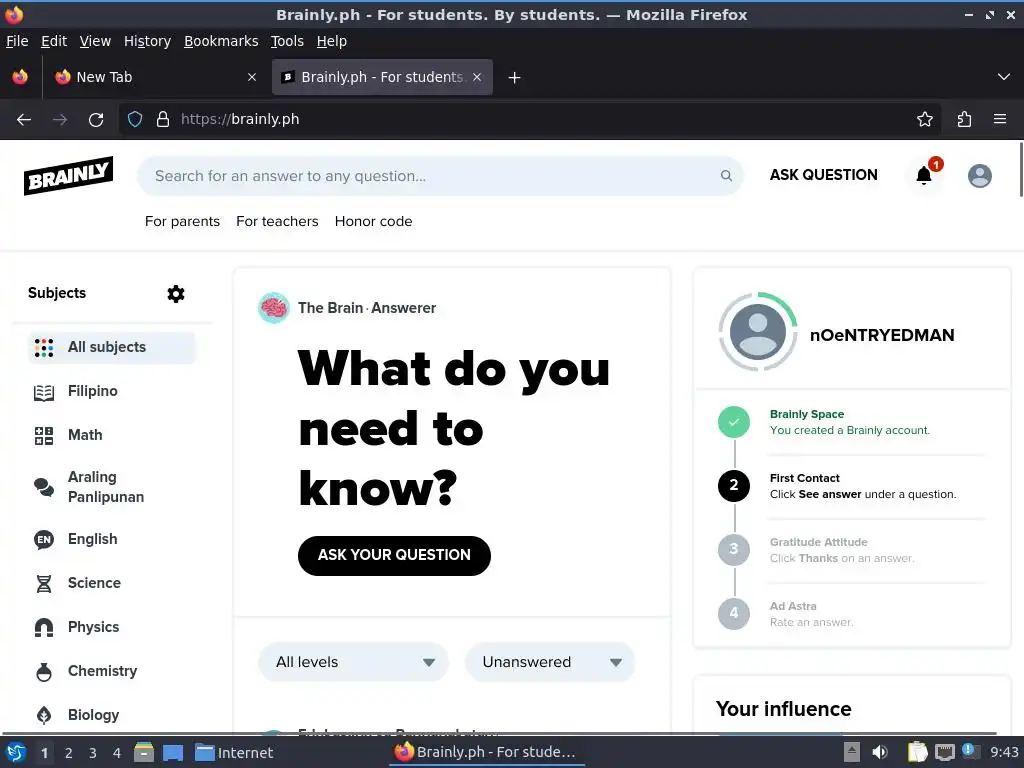Viewport: 1024px width, 768px height.
Task: Click ASK YOUR QUESTION button
Action: coord(394,555)
